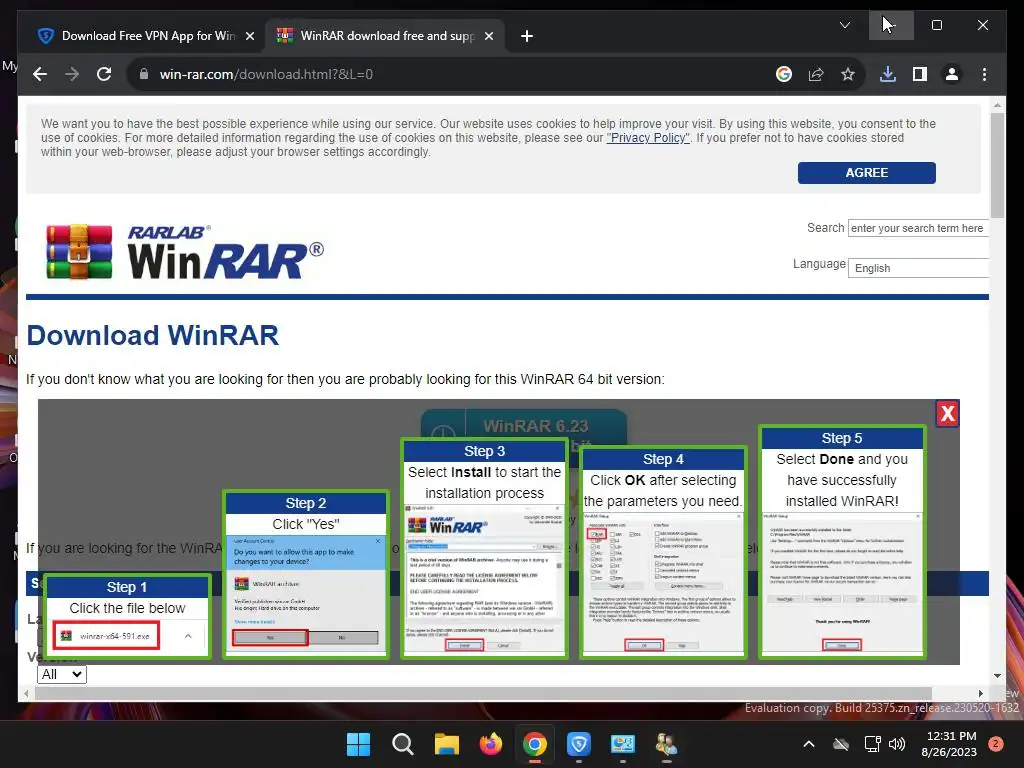
Task: View site info via padlock icon
Action: (144, 74)
